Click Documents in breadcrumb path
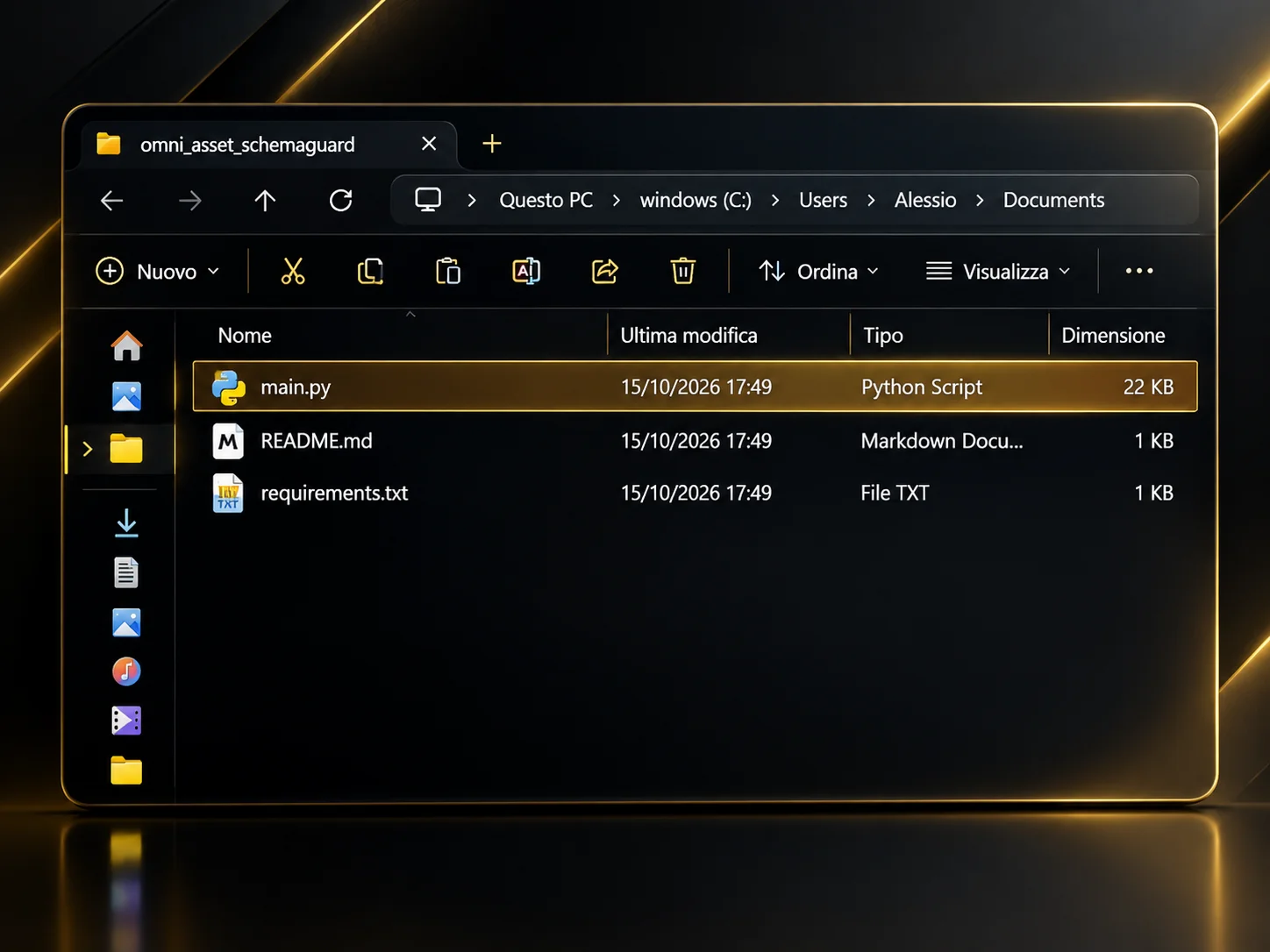1270x952 pixels. [x=1053, y=200]
